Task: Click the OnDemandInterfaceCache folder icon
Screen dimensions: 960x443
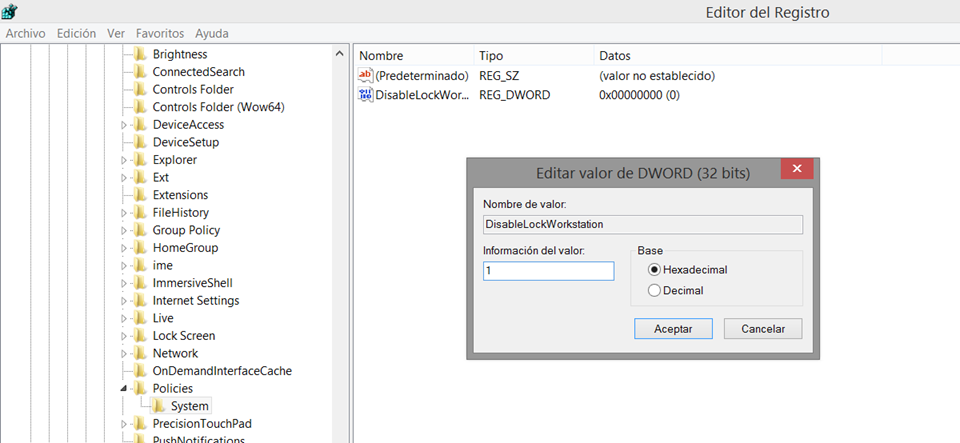Action: [x=140, y=371]
